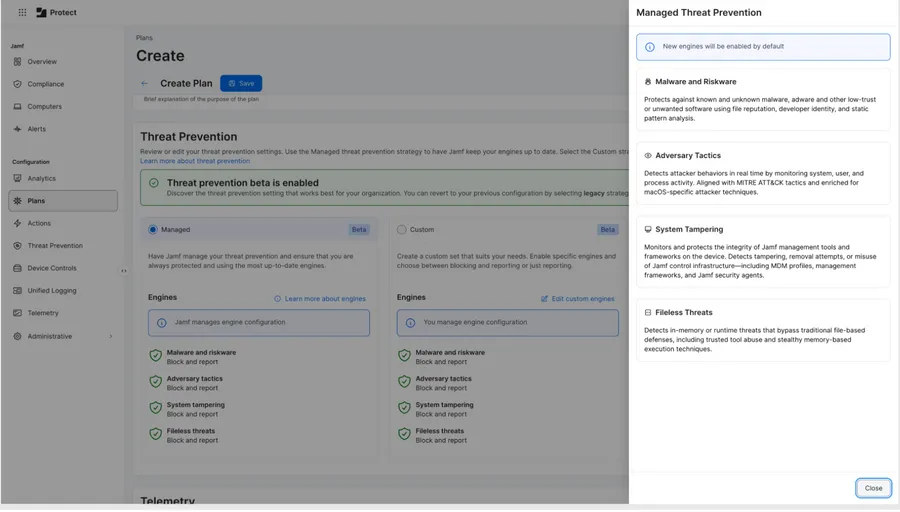
Task: Click the back arrow beside Create Plan
Action: (144, 84)
